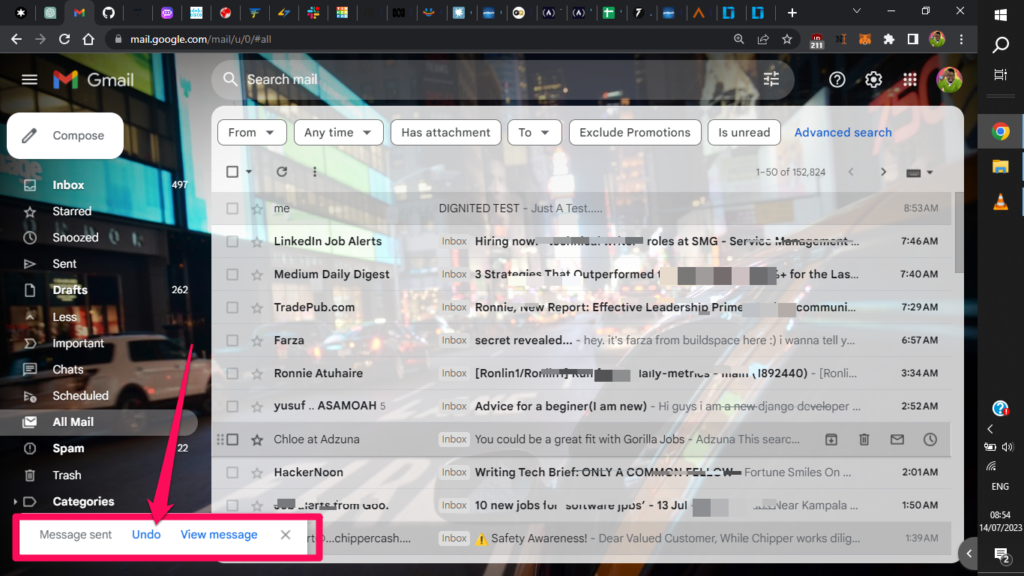Show search options filter icon

pyautogui.click(x=771, y=80)
